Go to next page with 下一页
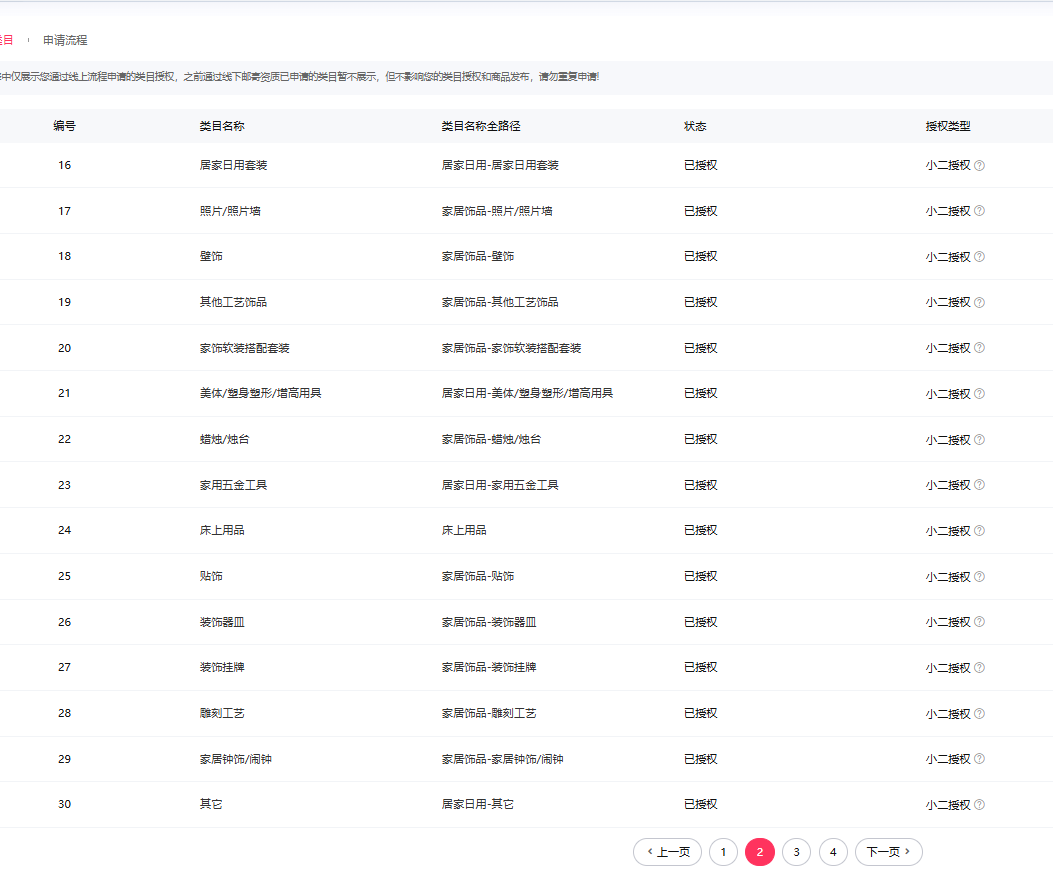Screen dimensions: 1053x869 (x=888, y=852)
